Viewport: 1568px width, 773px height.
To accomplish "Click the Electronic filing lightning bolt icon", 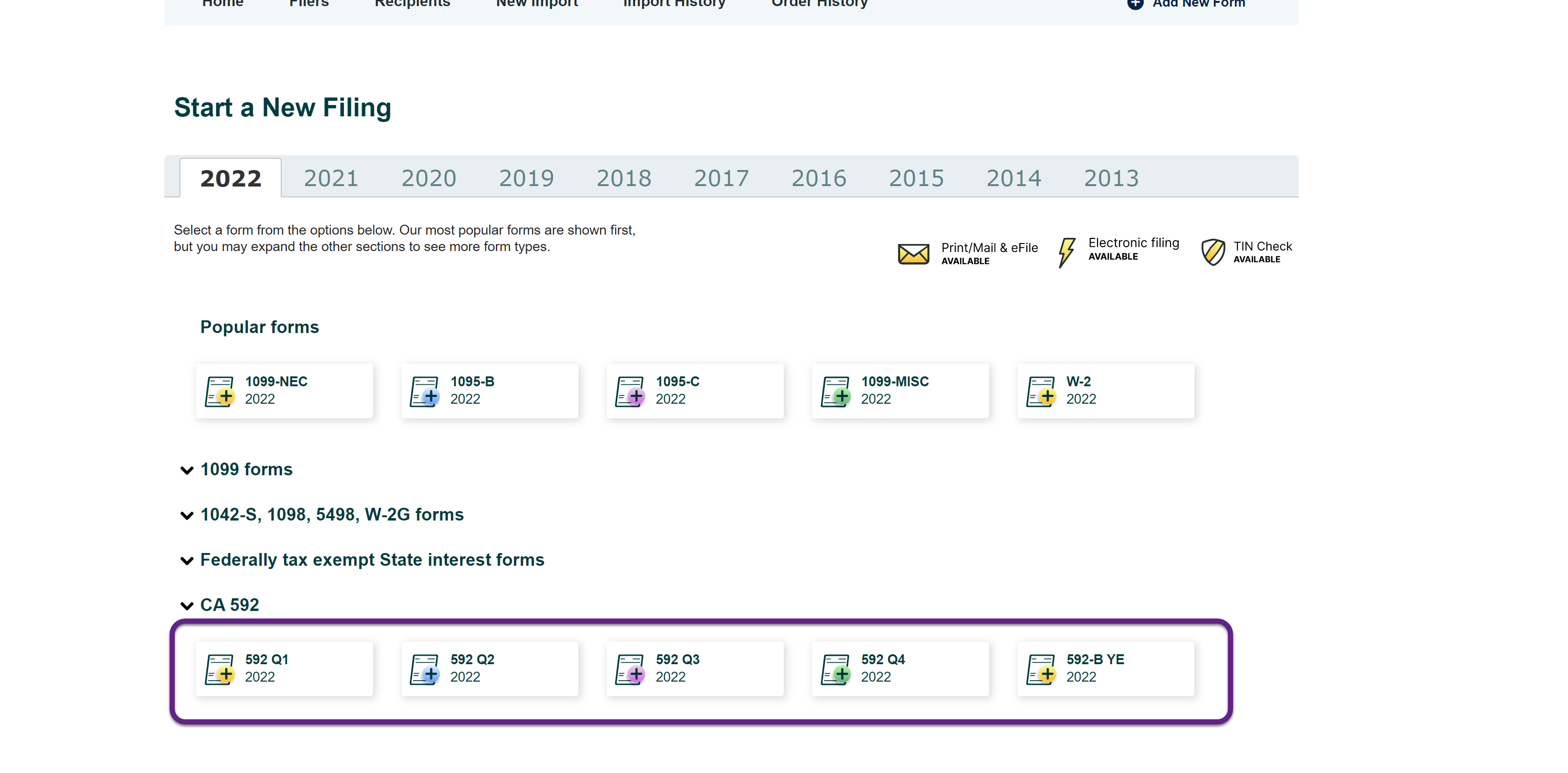I will pos(1068,250).
